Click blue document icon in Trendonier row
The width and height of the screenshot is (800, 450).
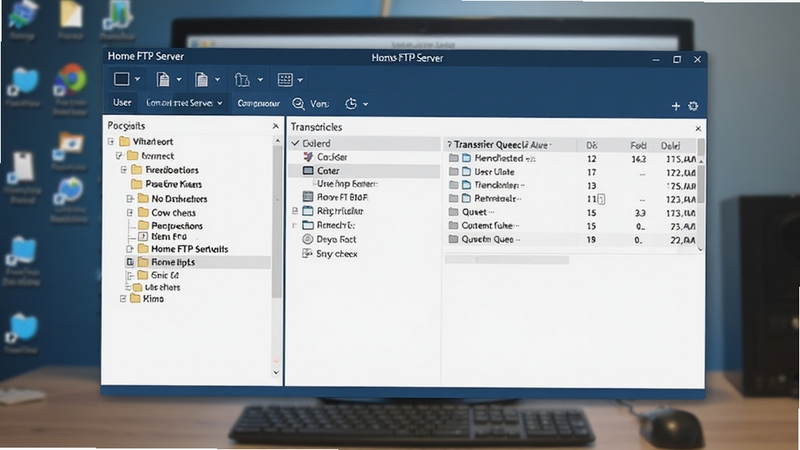[466, 185]
